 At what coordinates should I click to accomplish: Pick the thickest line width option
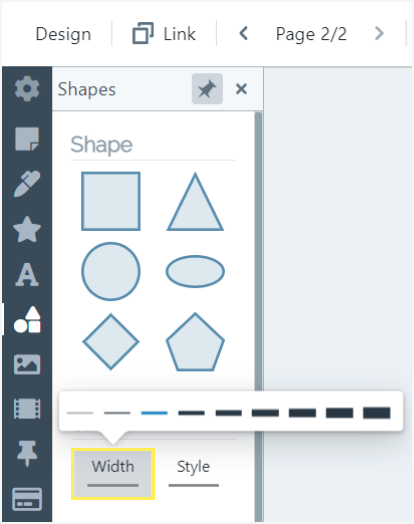click(377, 413)
